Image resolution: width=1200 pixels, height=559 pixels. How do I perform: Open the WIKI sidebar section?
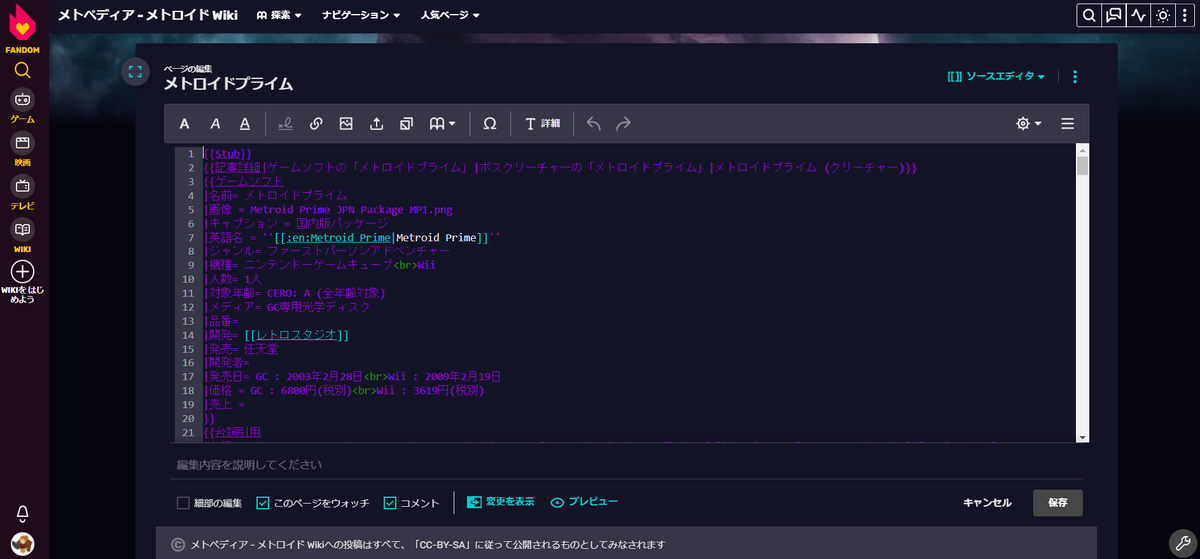(23, 236)
